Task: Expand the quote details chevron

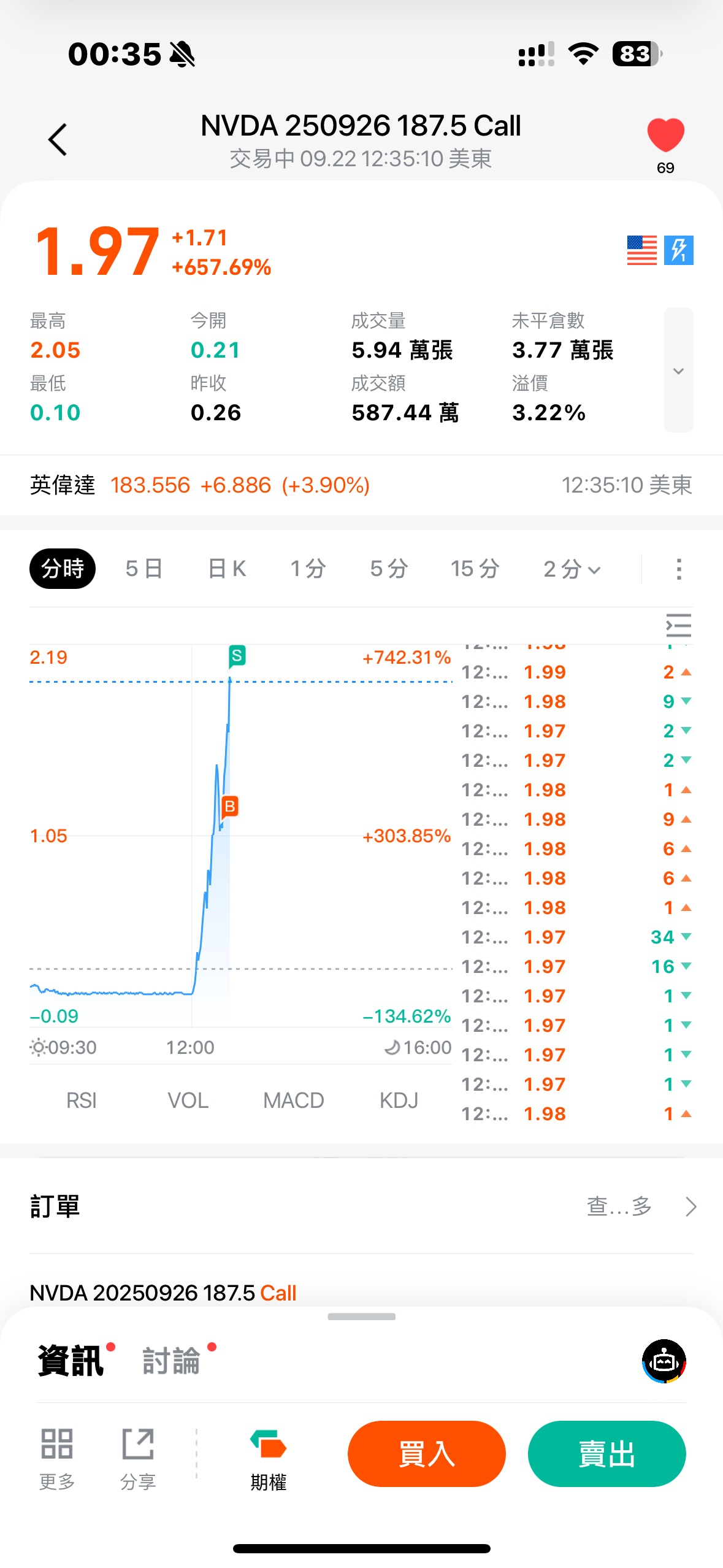Action: click(678, 371)
